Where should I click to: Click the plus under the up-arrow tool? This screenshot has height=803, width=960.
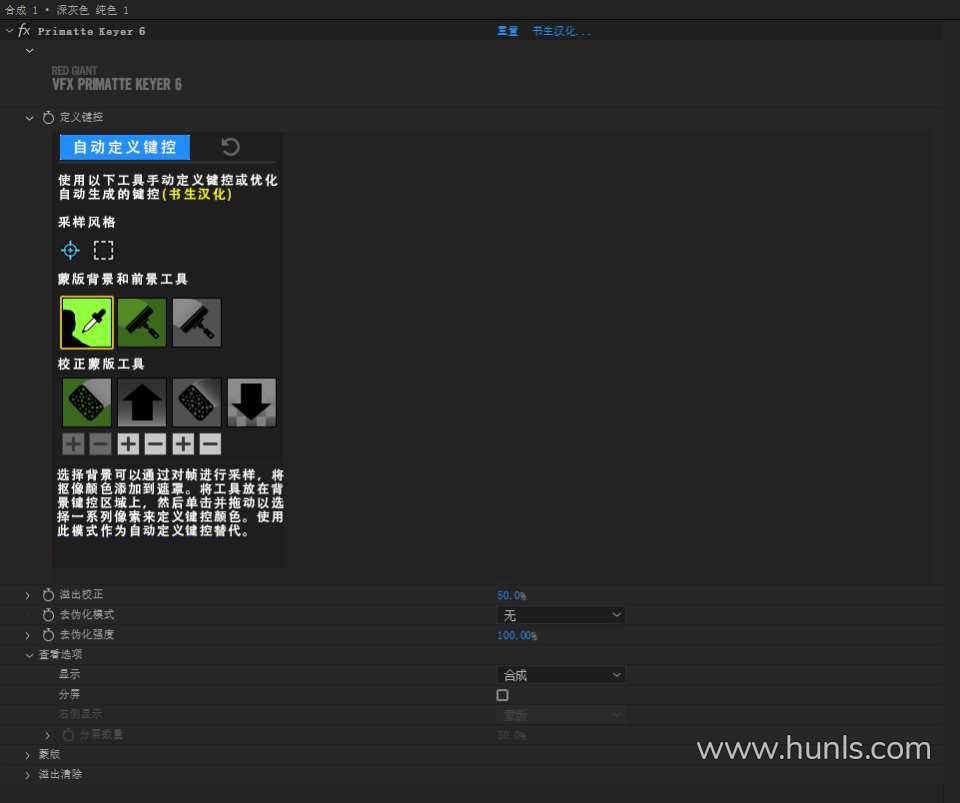129,444
